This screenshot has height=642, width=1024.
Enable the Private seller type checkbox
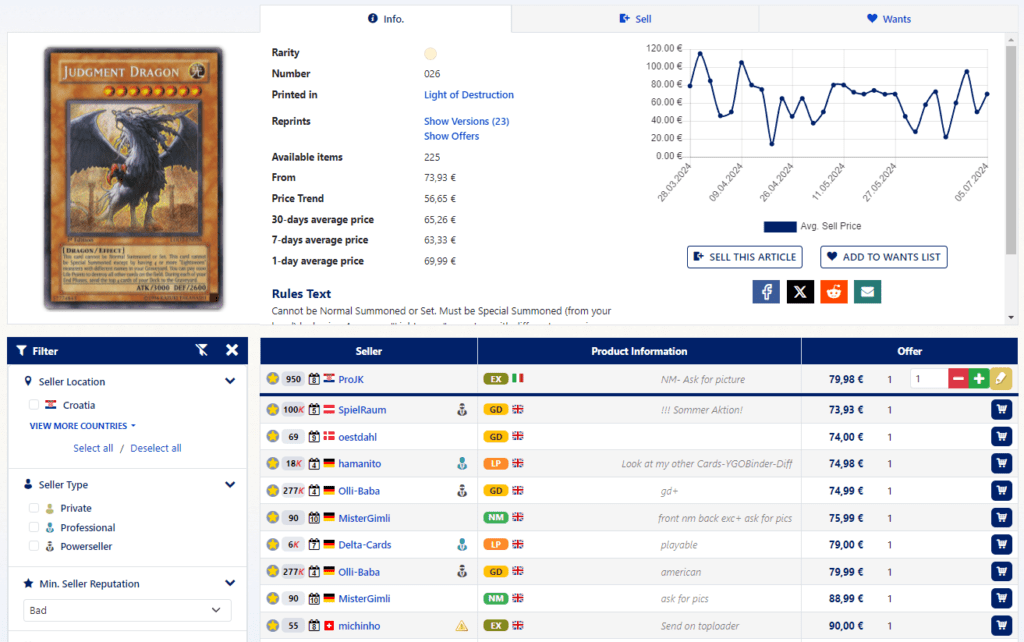click(34, 508)
